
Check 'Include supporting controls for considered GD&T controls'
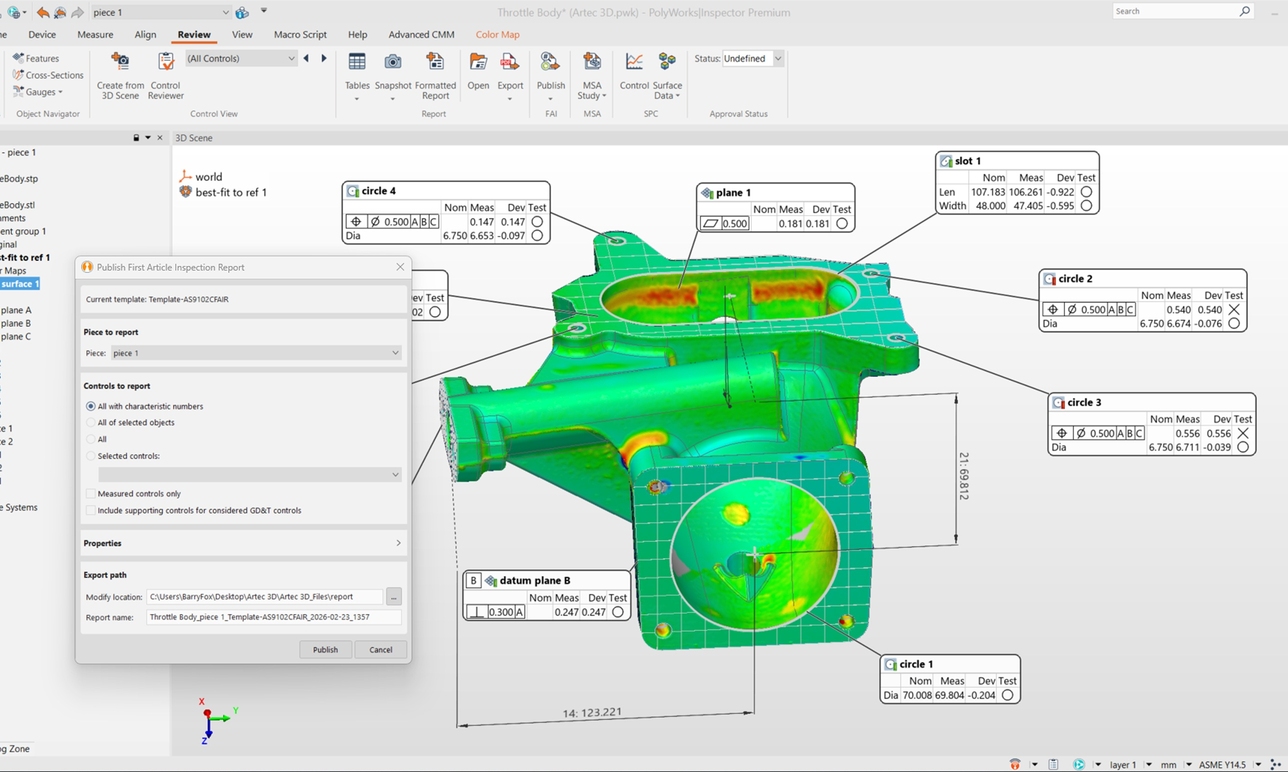click(90, 510)
